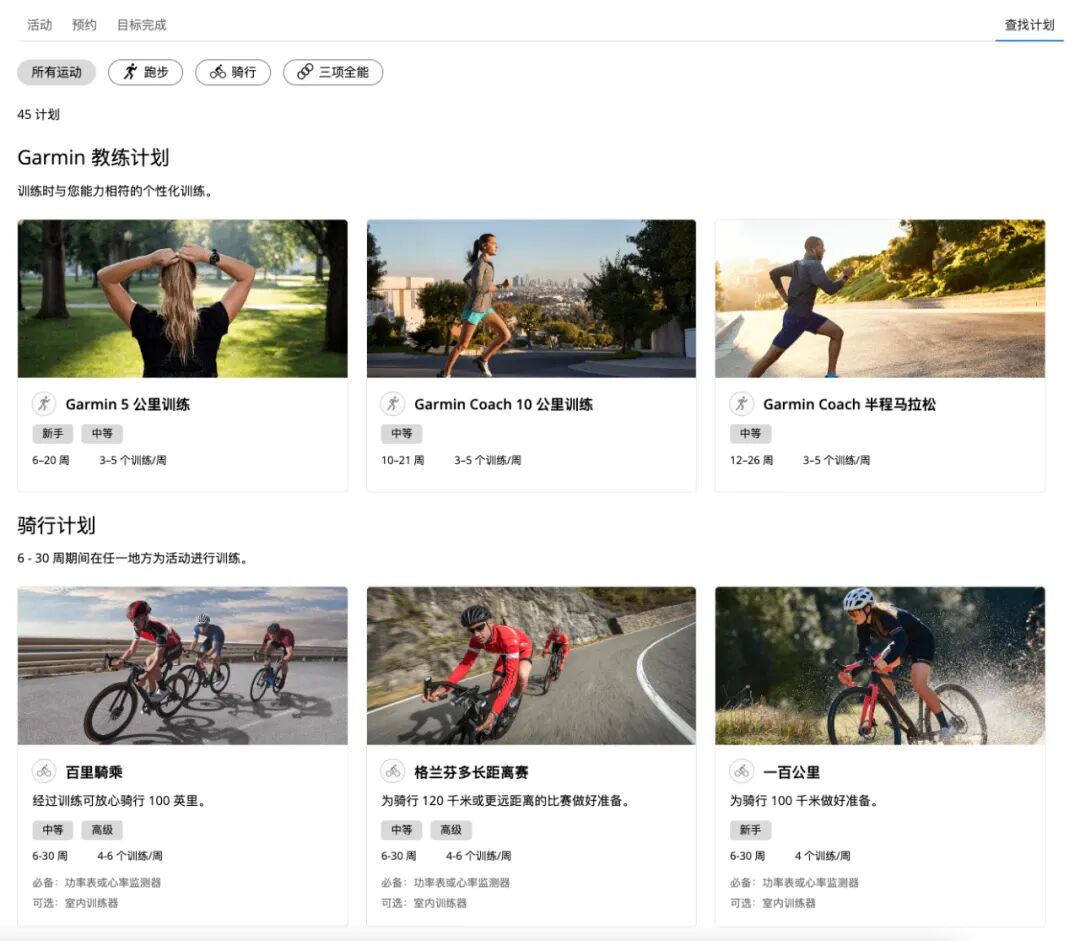The height and width of the screenshot is (941, 1080).
Task: Click the 新手 tag on Garmin 5 公里训练
Action: (52, 433)
